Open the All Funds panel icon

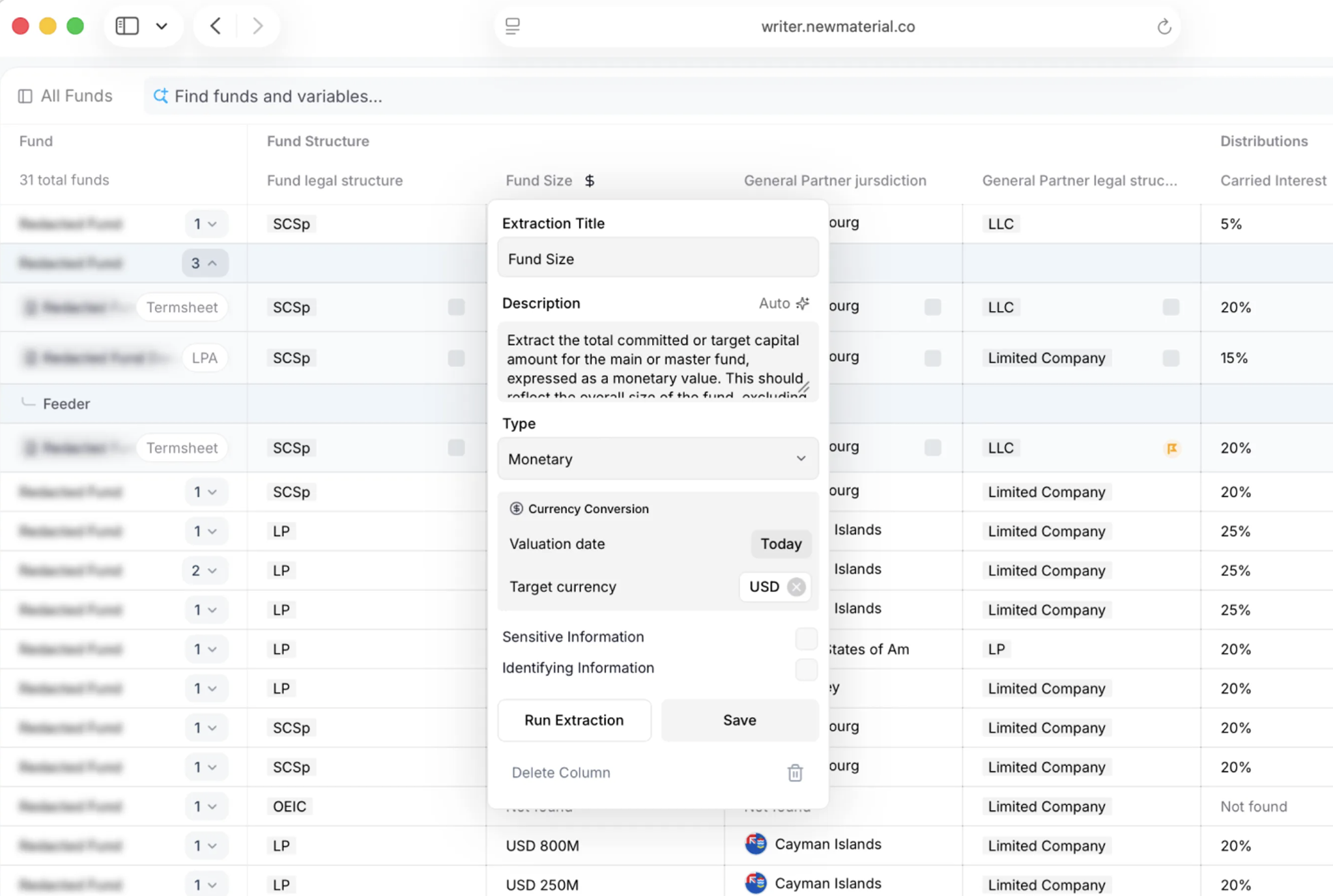(25, 96)
